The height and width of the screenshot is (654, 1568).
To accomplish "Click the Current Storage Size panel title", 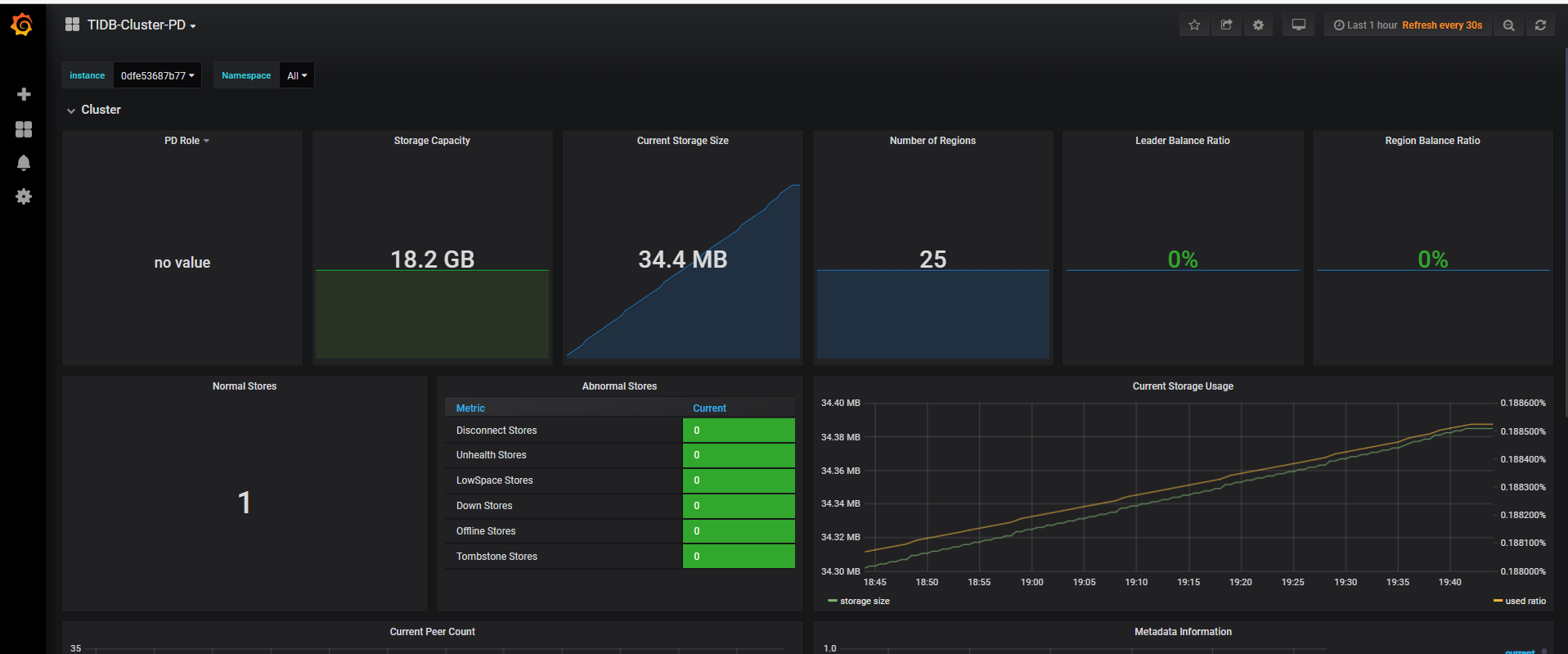I will (x=682, y=141).
